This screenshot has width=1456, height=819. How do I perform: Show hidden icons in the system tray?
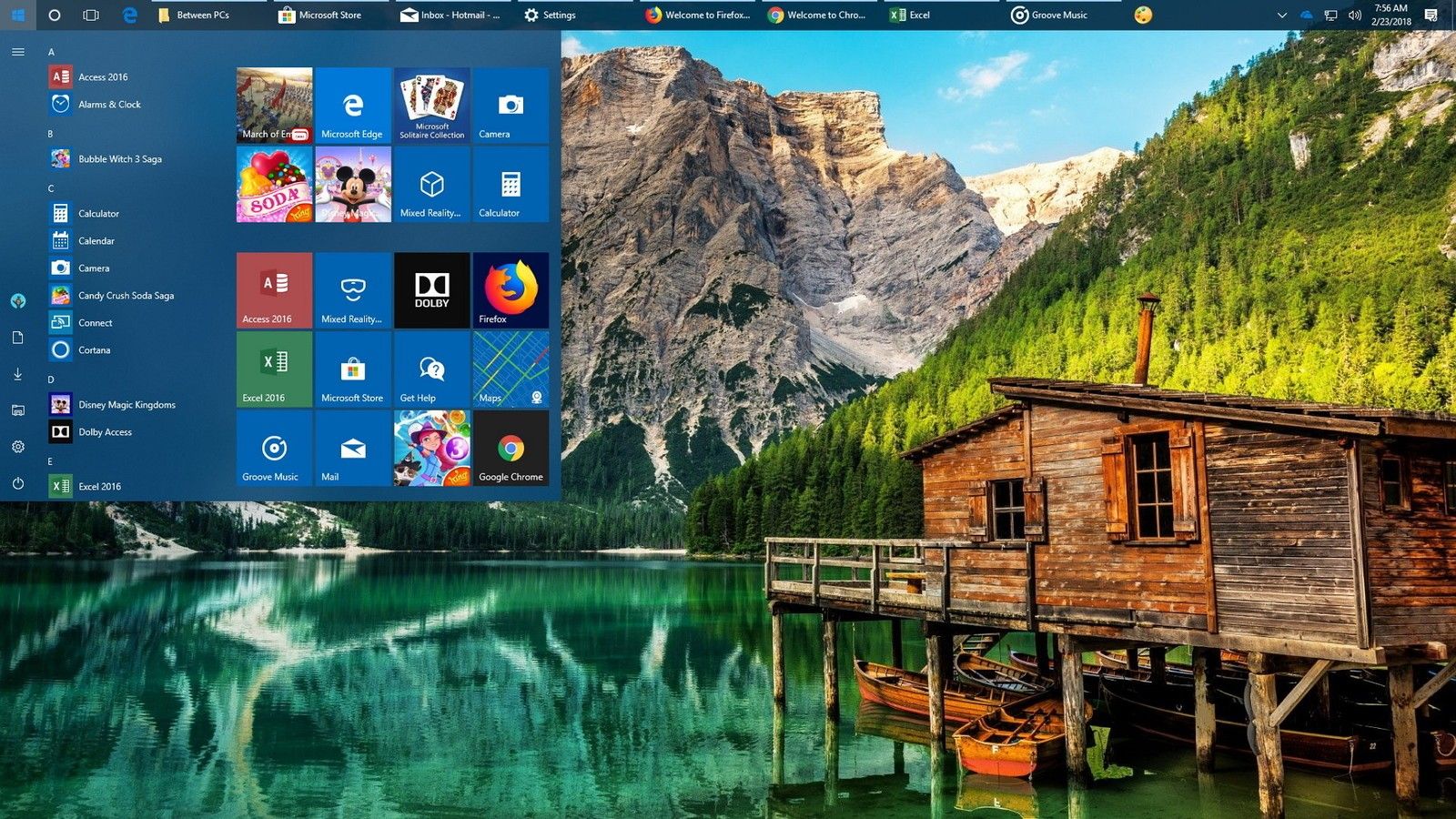click(x=1281, y=15)
